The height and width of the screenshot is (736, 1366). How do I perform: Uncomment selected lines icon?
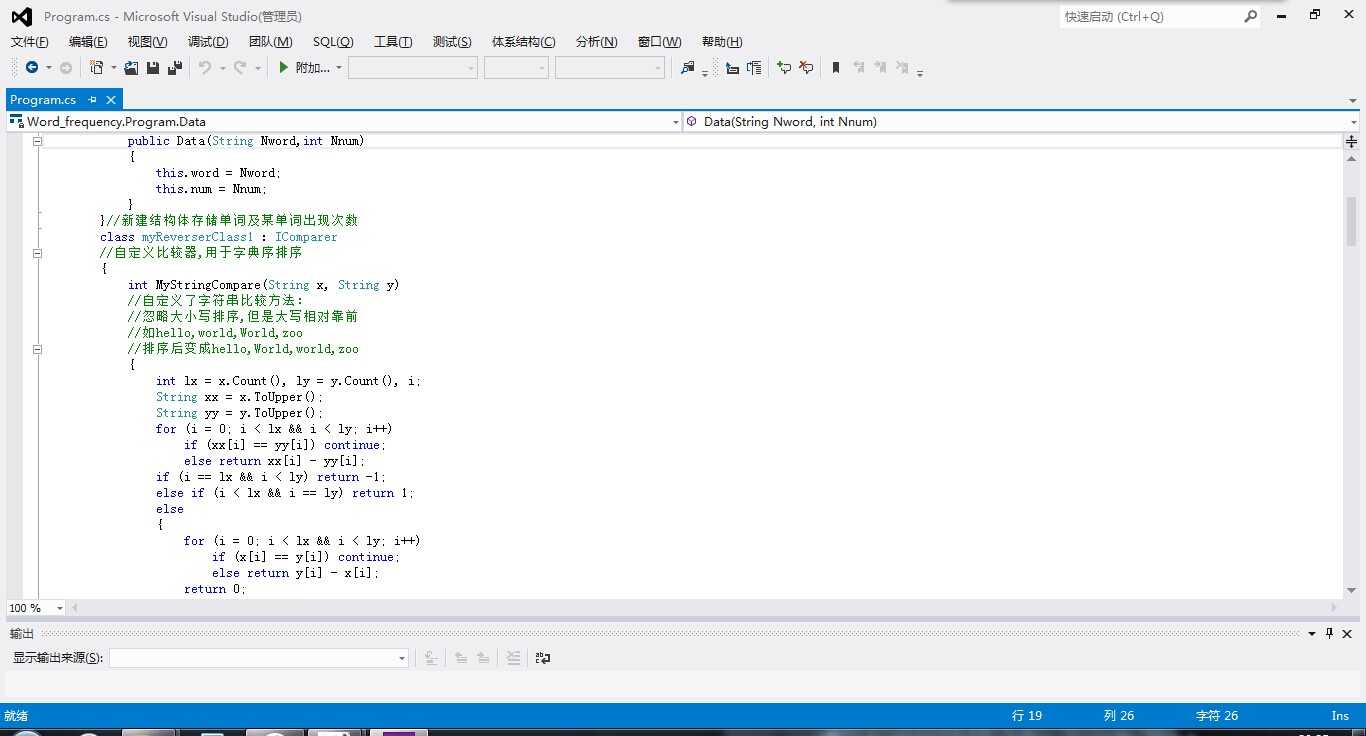(806, 68)
